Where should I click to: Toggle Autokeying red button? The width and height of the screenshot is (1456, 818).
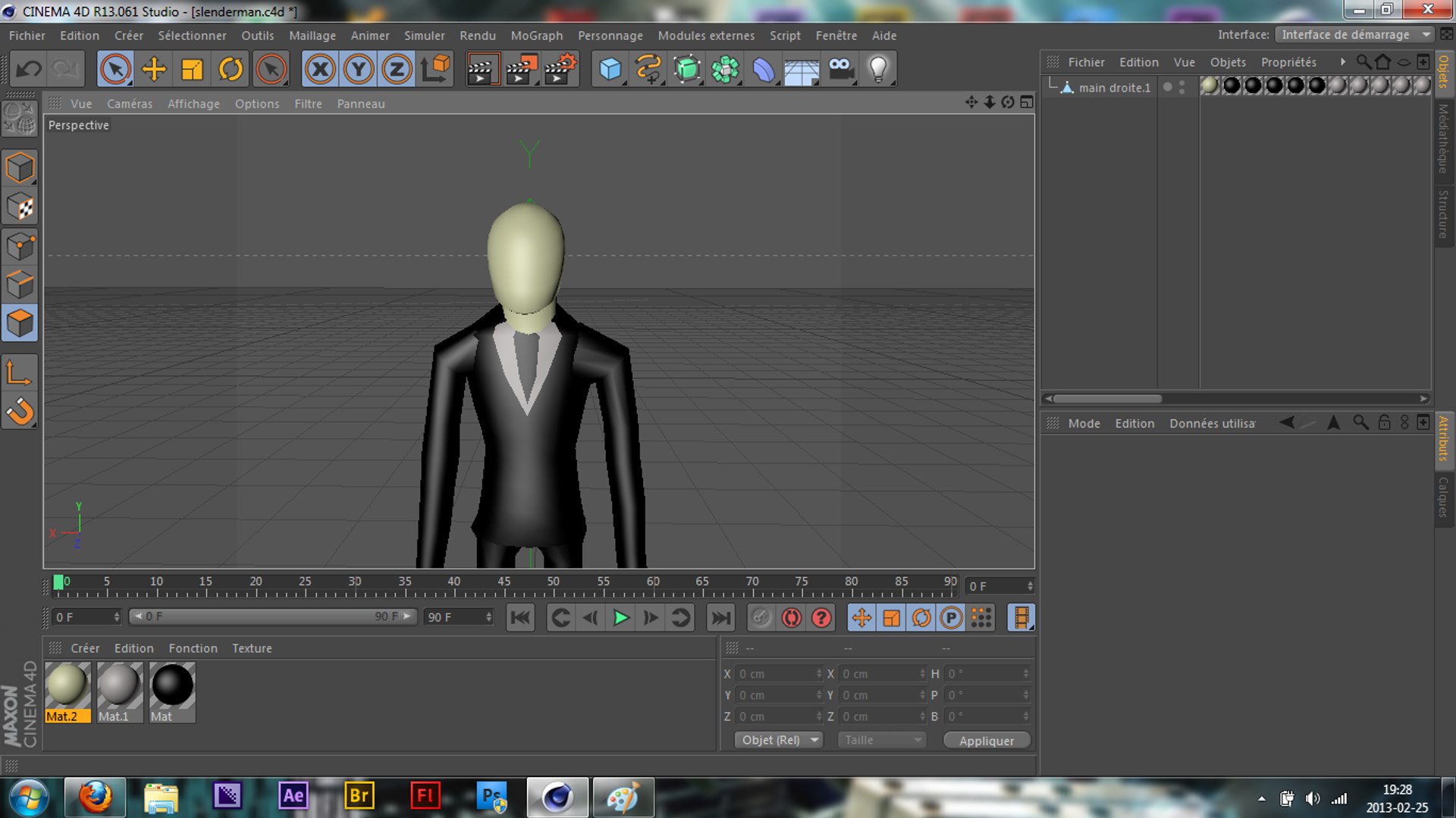[791, 618]
